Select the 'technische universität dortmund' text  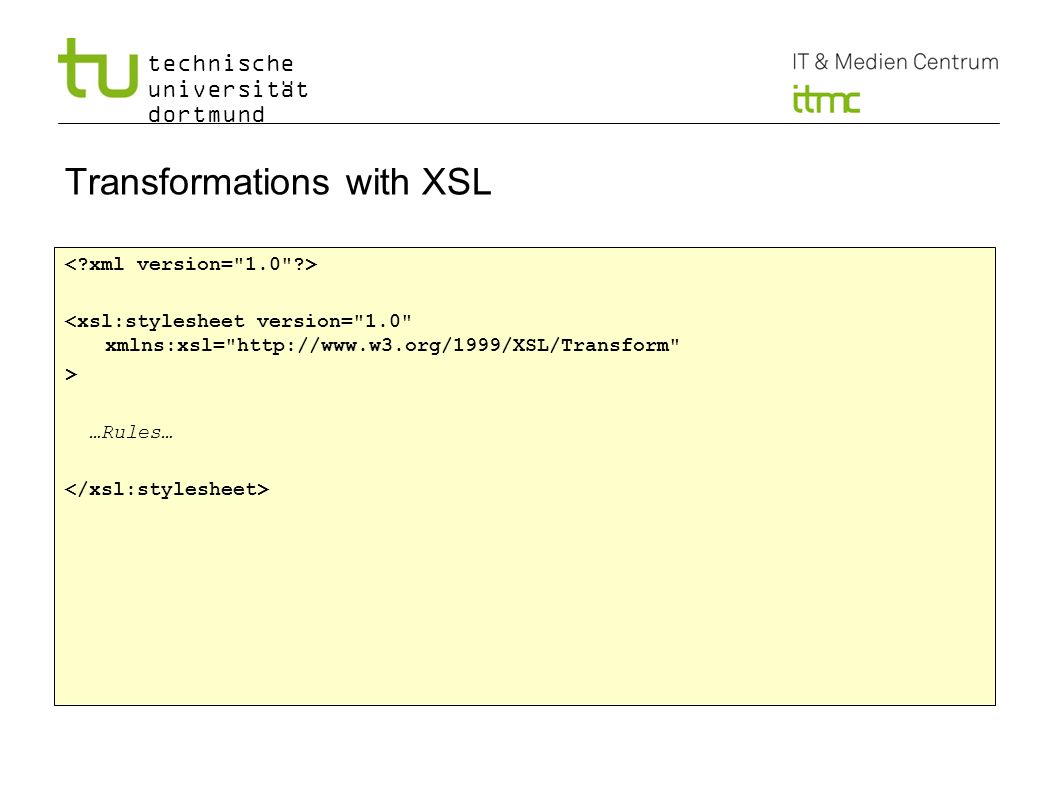tap(227, 88)
